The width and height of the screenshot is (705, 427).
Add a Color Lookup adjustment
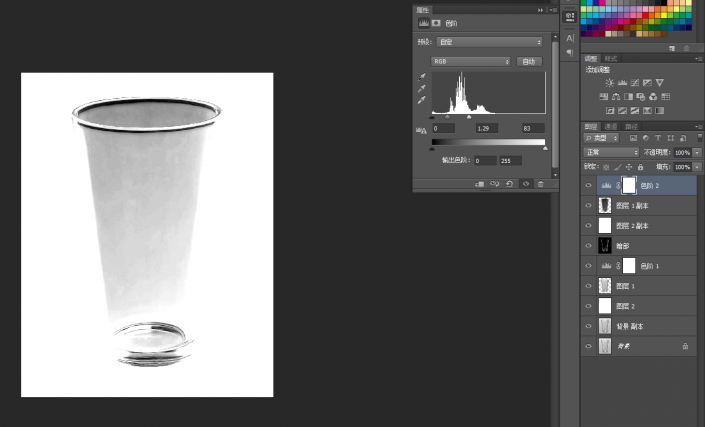click(666, 97)
